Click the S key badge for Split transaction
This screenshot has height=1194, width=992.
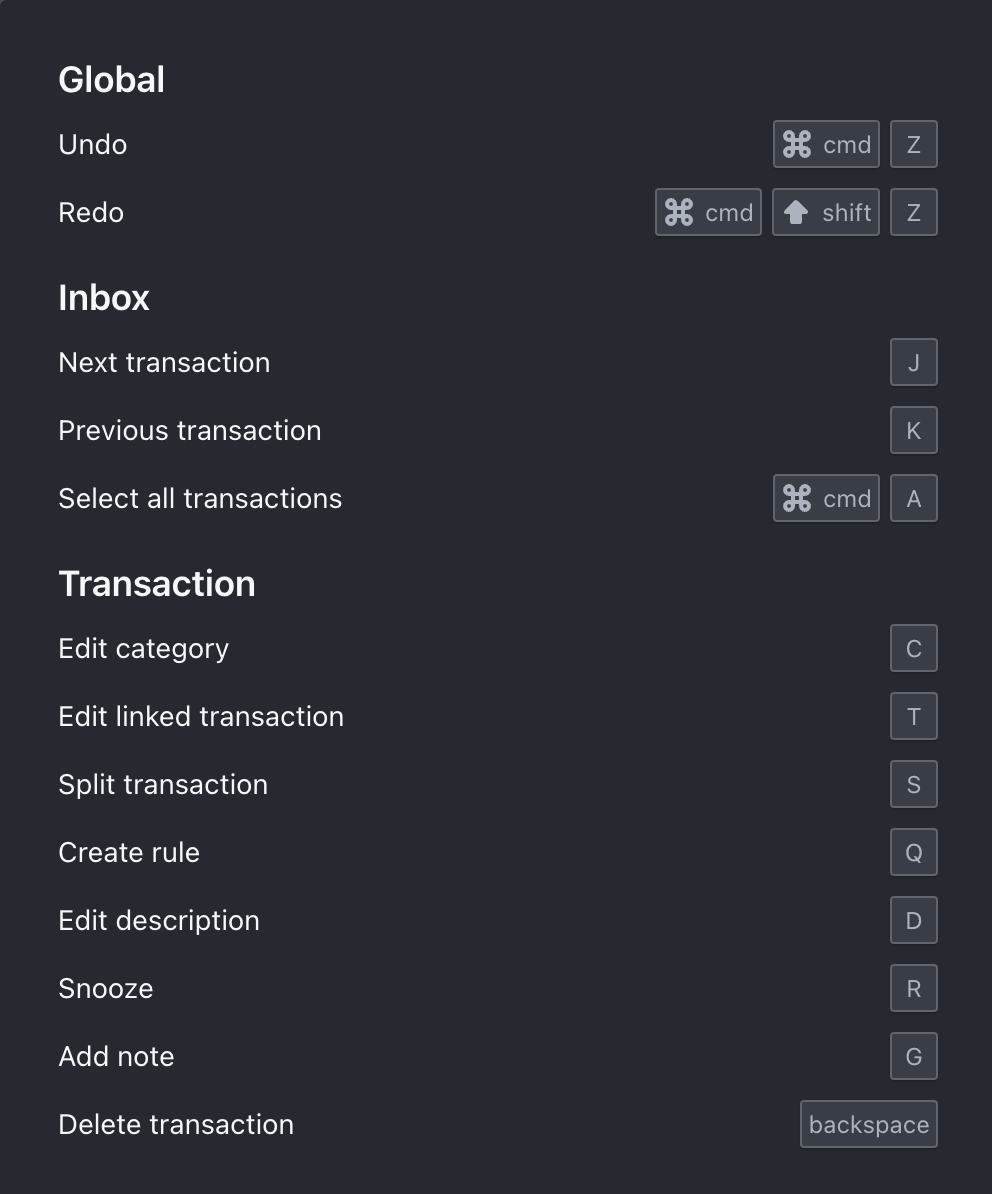point(913,784)
